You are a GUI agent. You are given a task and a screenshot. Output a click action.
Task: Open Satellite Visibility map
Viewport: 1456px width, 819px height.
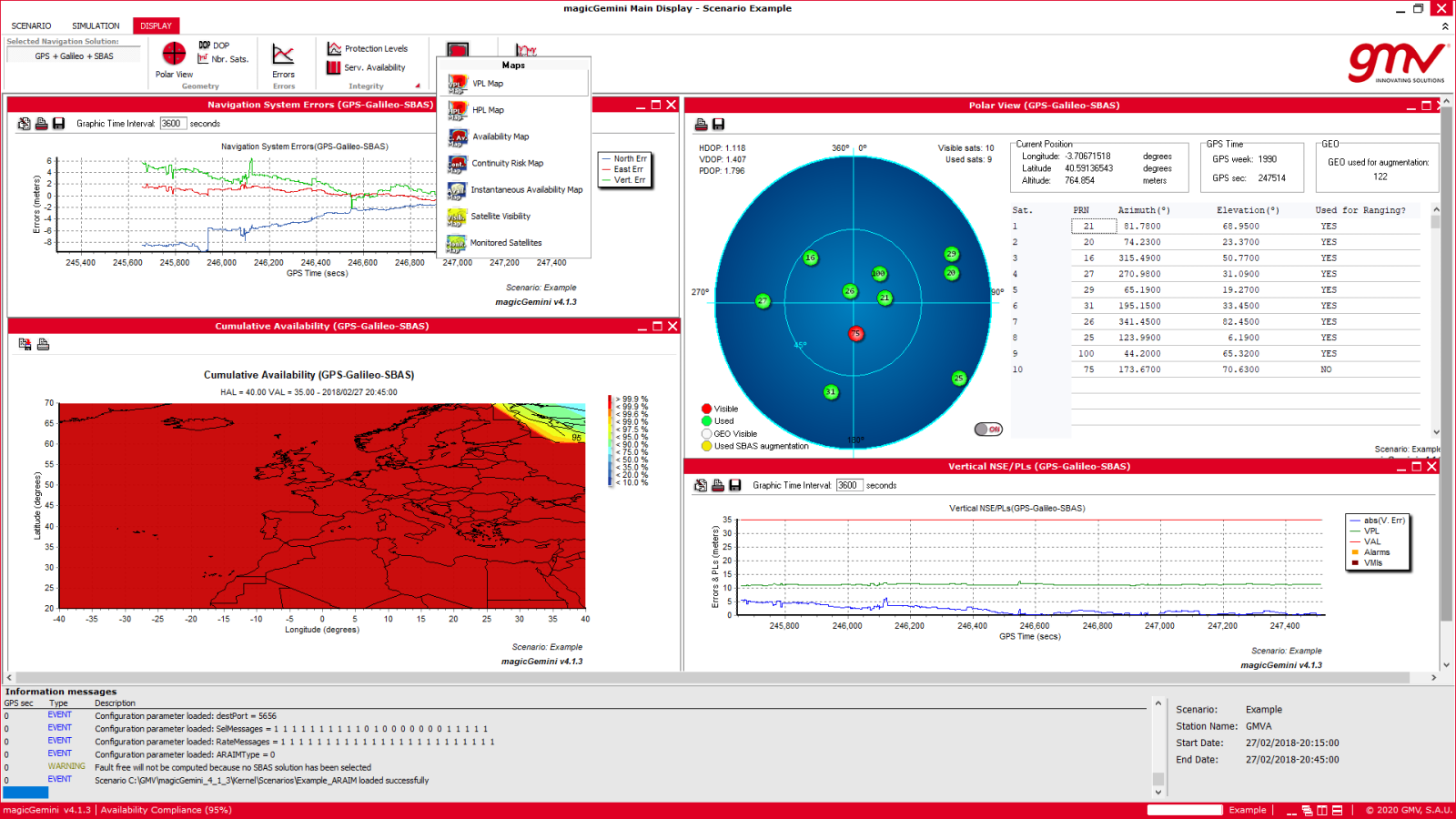coord(514,216)
